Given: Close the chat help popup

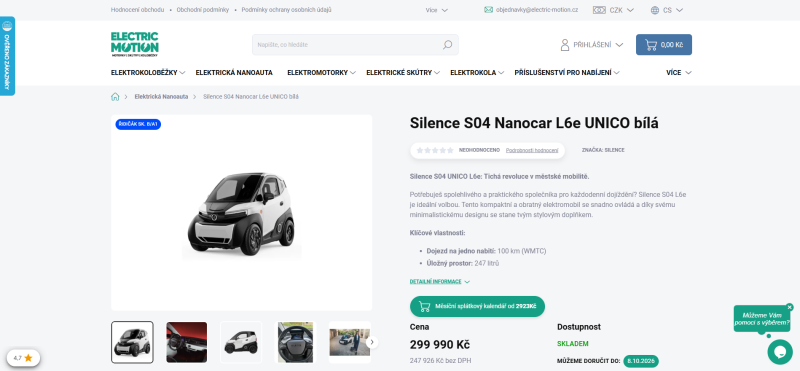Looking at the screenshot, I should click(790, 307).
